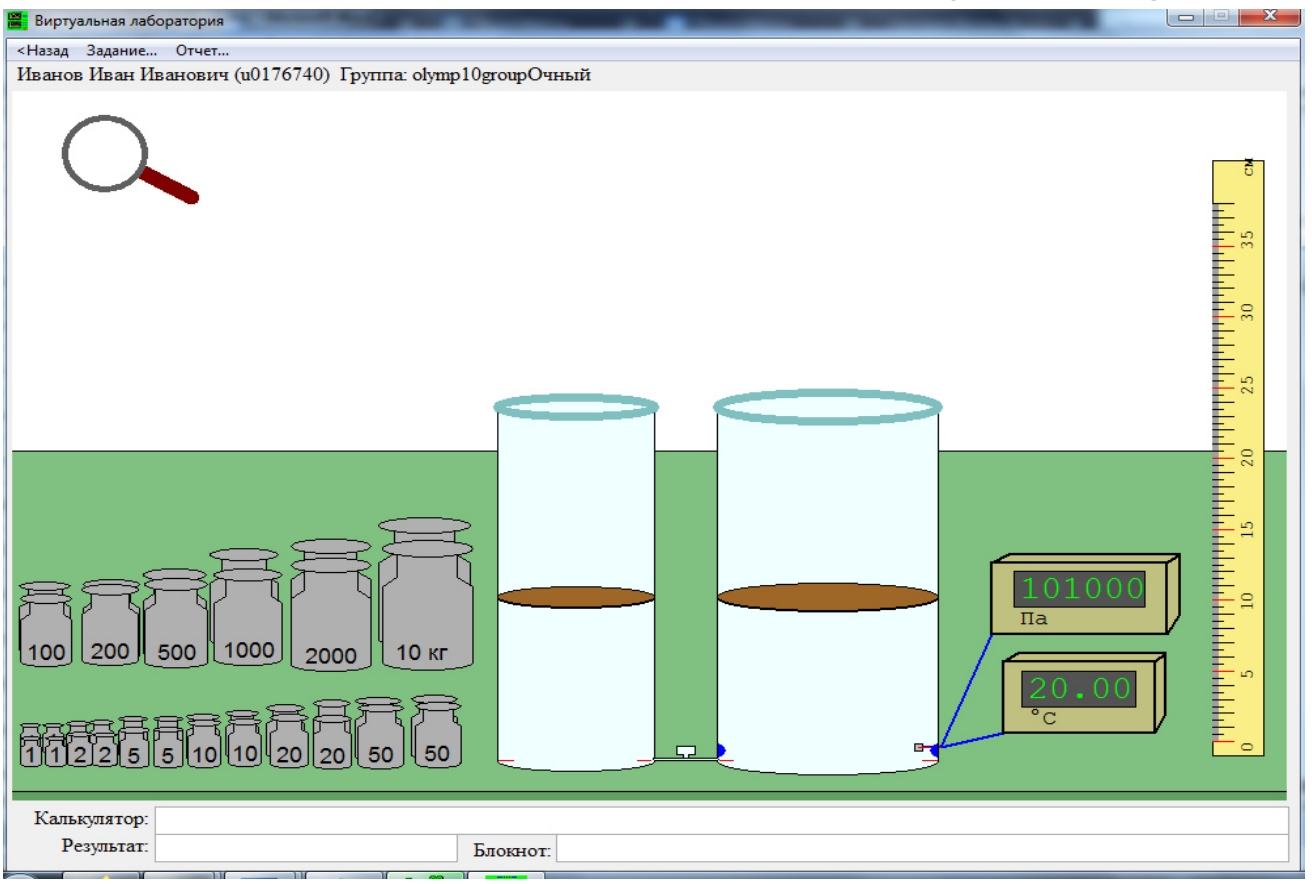Close the Виртуальная лаборатория window
Screen dimensions: 1312x884
click(x=1271, y=17)
